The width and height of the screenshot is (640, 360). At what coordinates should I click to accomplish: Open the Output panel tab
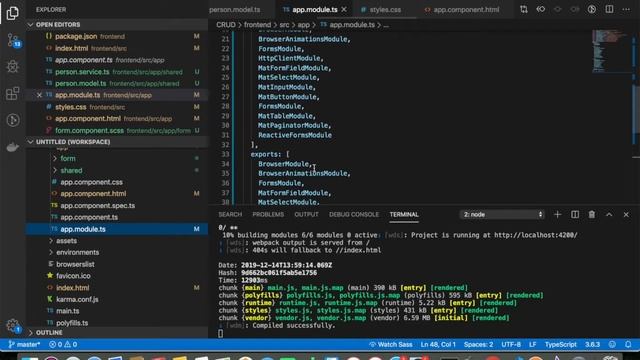pos(306,214)
